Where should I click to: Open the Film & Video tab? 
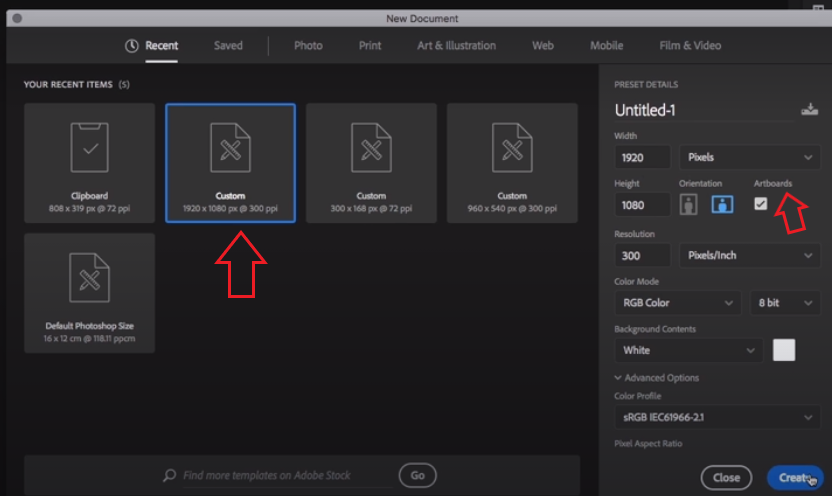(690, 45)
